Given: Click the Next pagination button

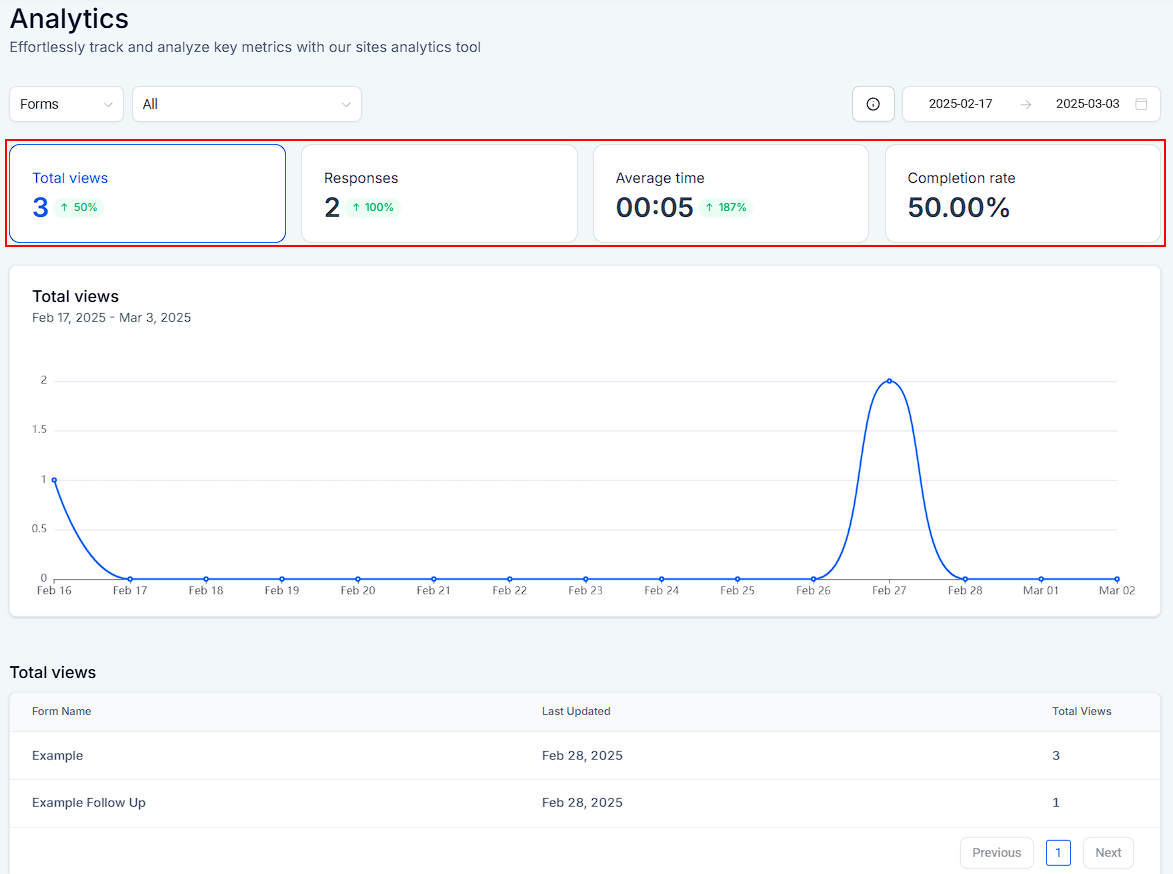Looking at the screenshot, I should pos(1108,853).
